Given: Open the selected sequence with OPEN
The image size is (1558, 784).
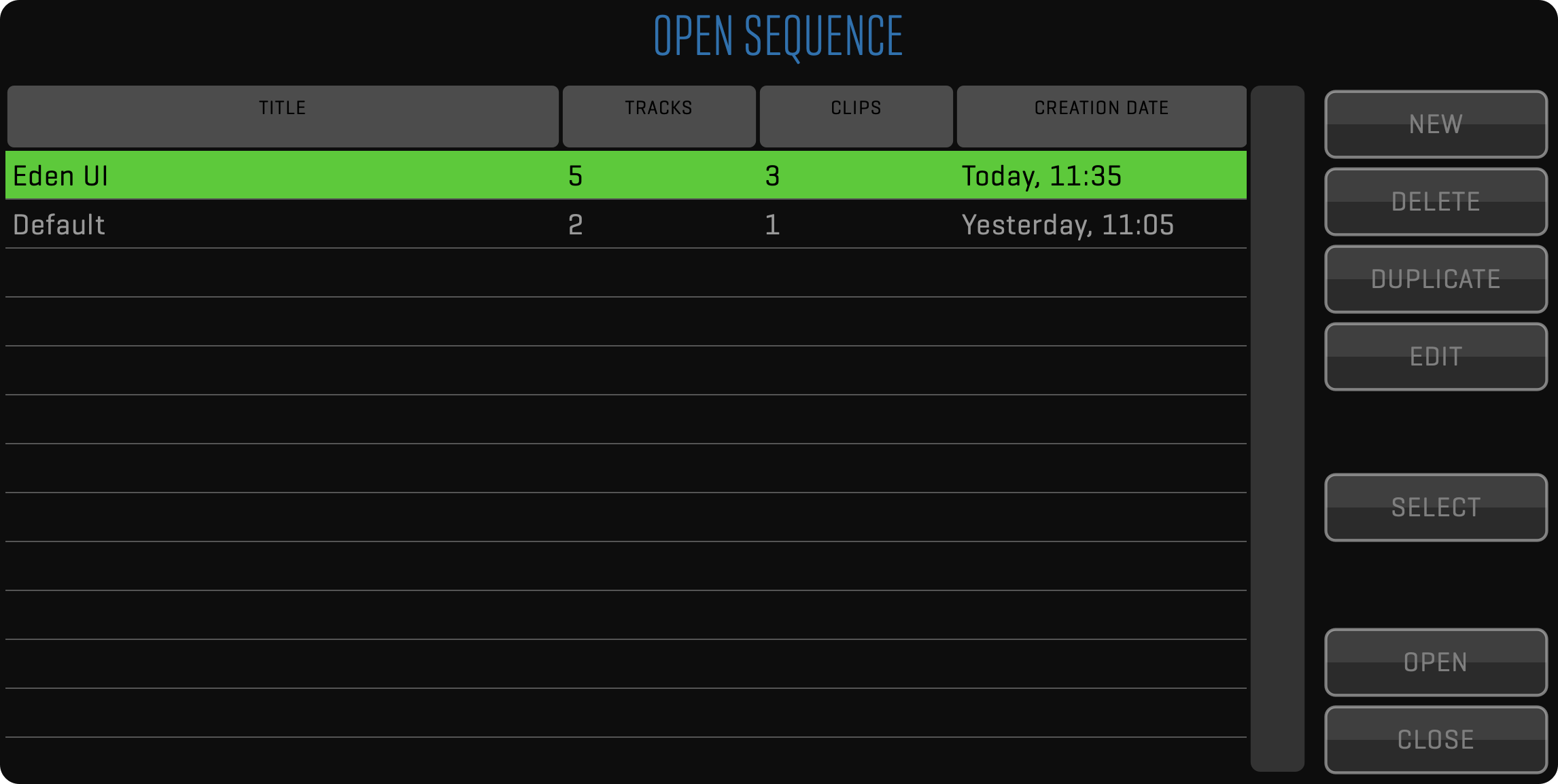Looking at the screenshot, I should coord(1436,662).
